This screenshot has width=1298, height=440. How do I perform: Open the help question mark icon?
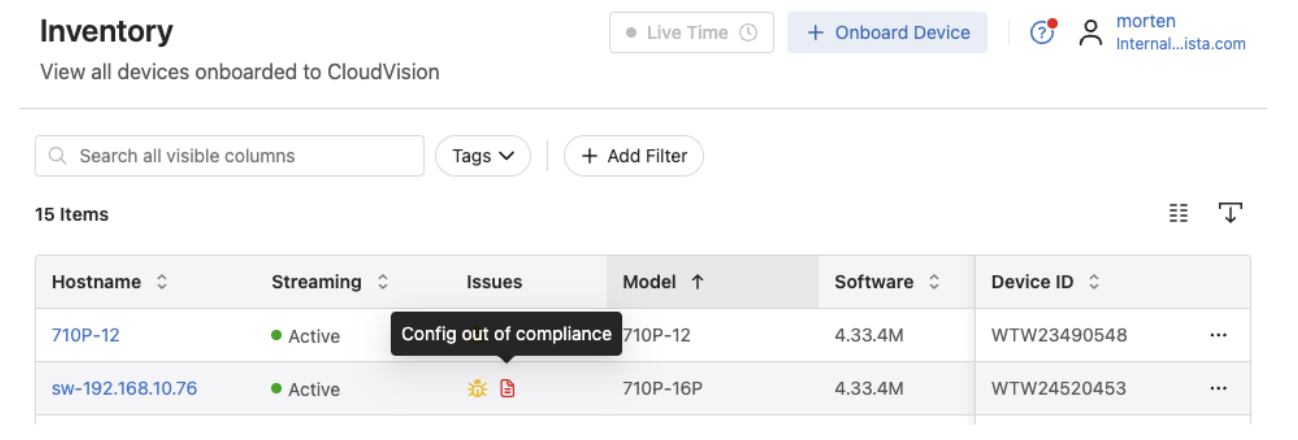point(1042,33)
